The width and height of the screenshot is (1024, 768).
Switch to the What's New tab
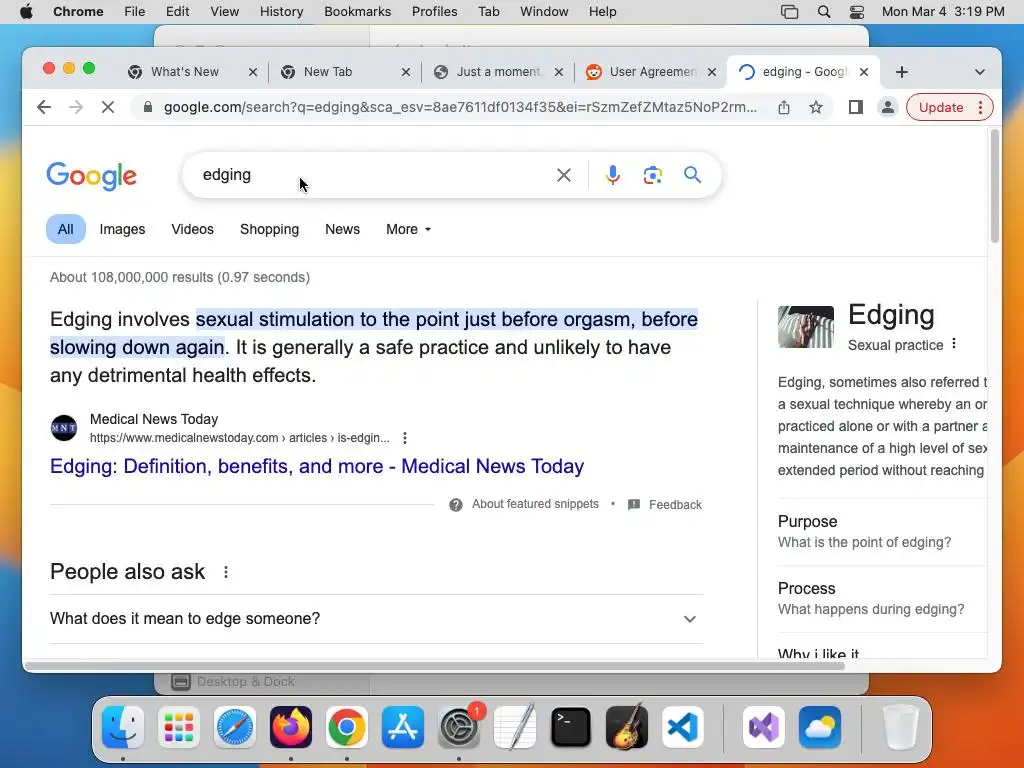[184, 72]
